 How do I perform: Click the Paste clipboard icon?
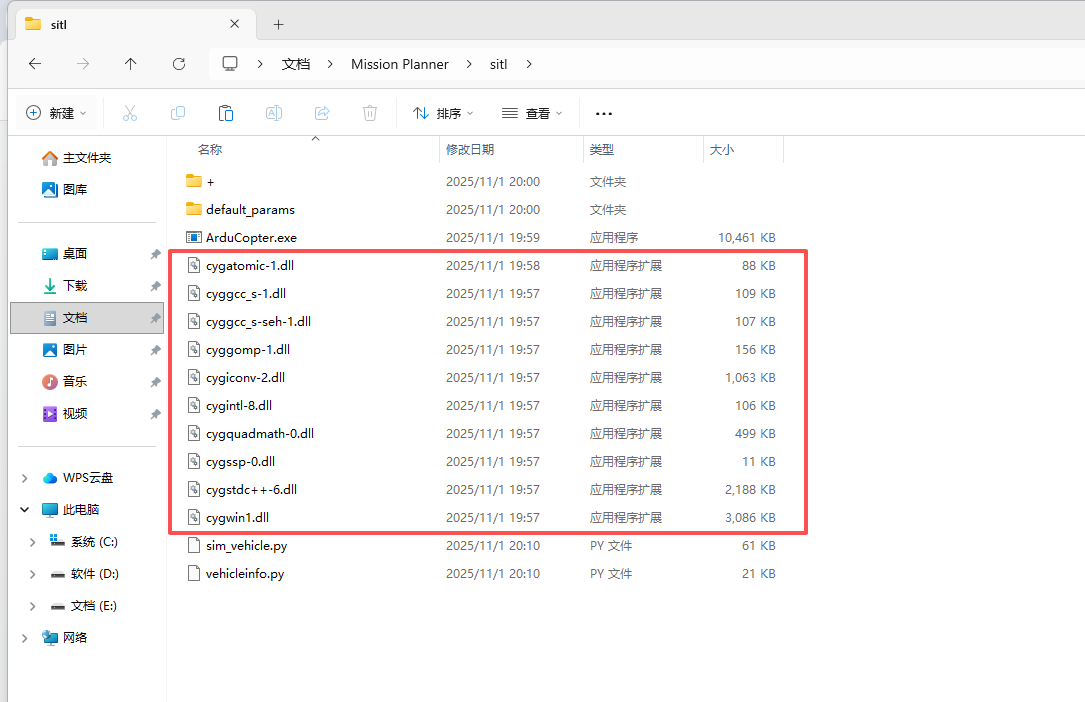click(x=226, y=113)
